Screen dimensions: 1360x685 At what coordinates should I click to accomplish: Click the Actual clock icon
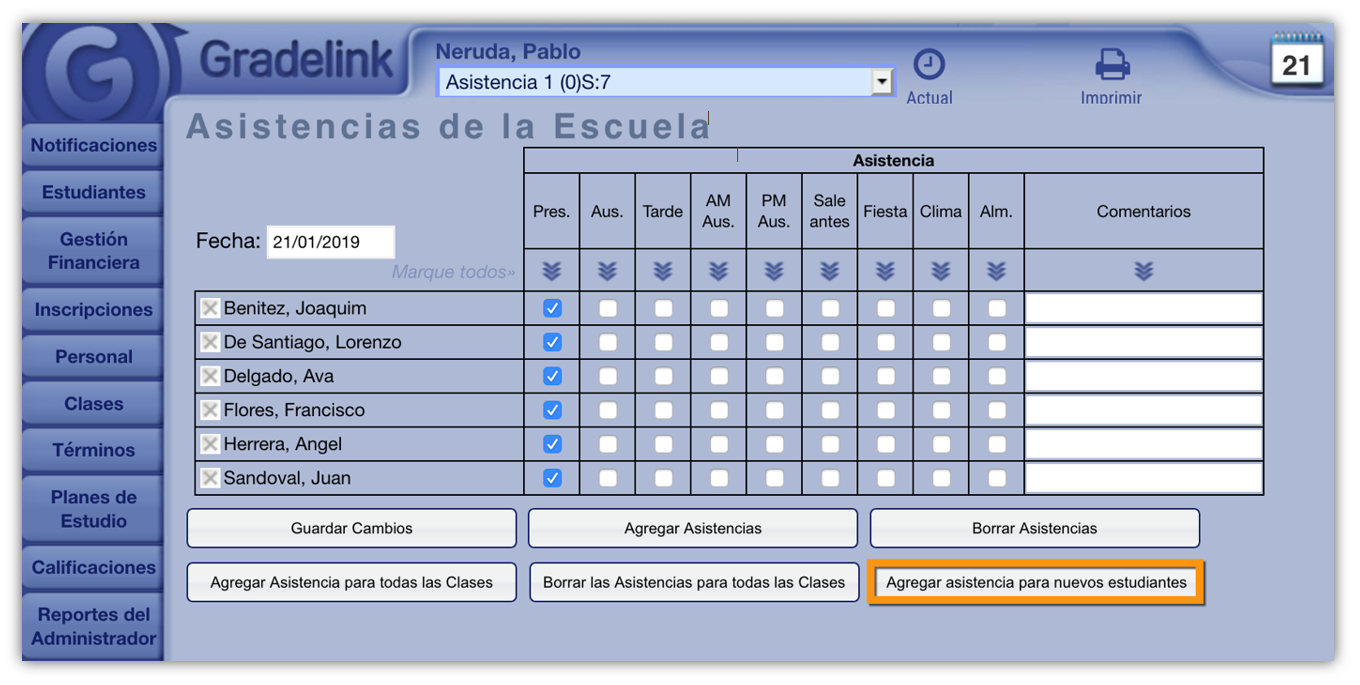(929, 65)
